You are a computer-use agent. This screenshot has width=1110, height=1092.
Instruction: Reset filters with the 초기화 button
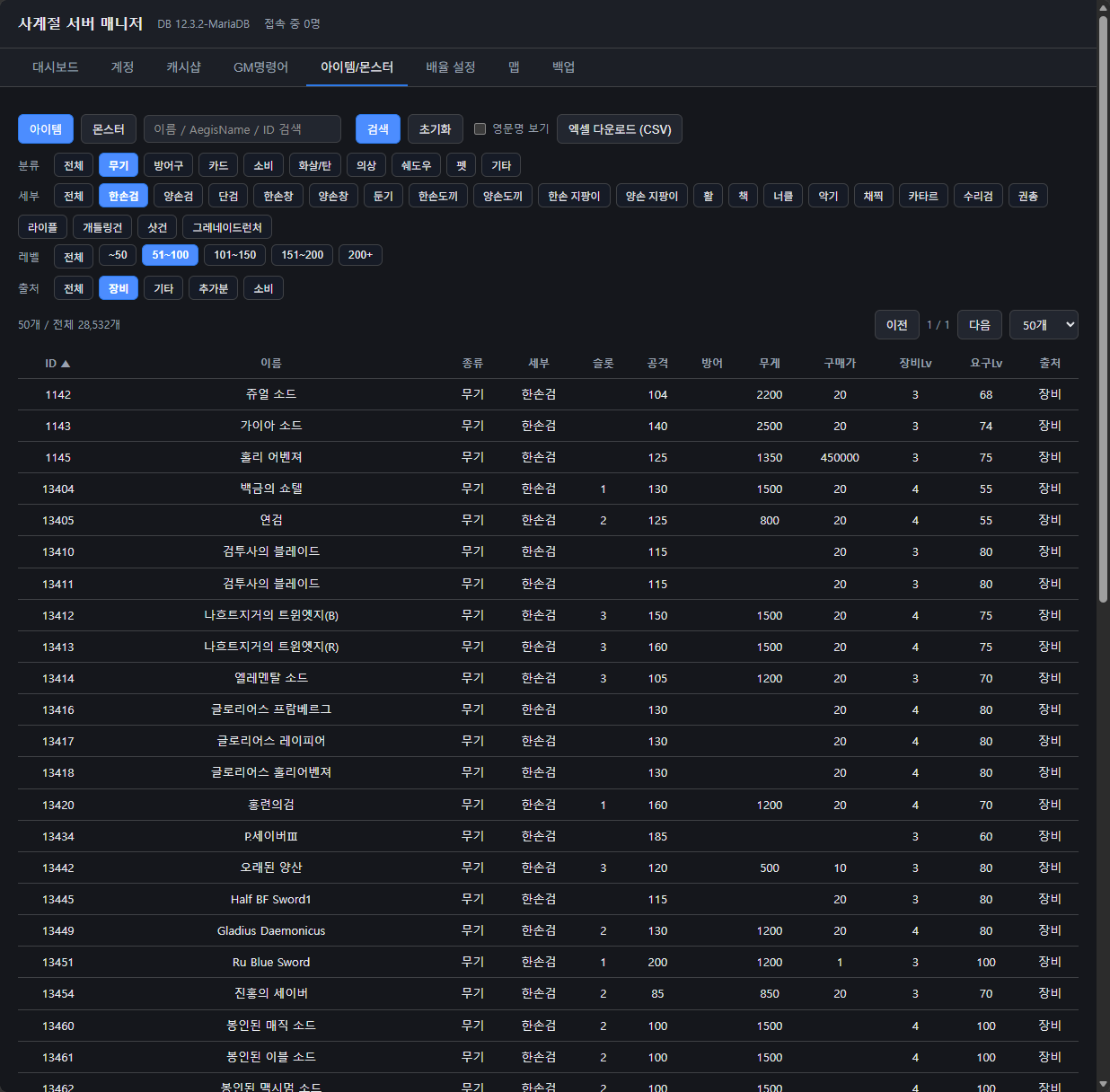pyautogui.click(x=435, y=129)
